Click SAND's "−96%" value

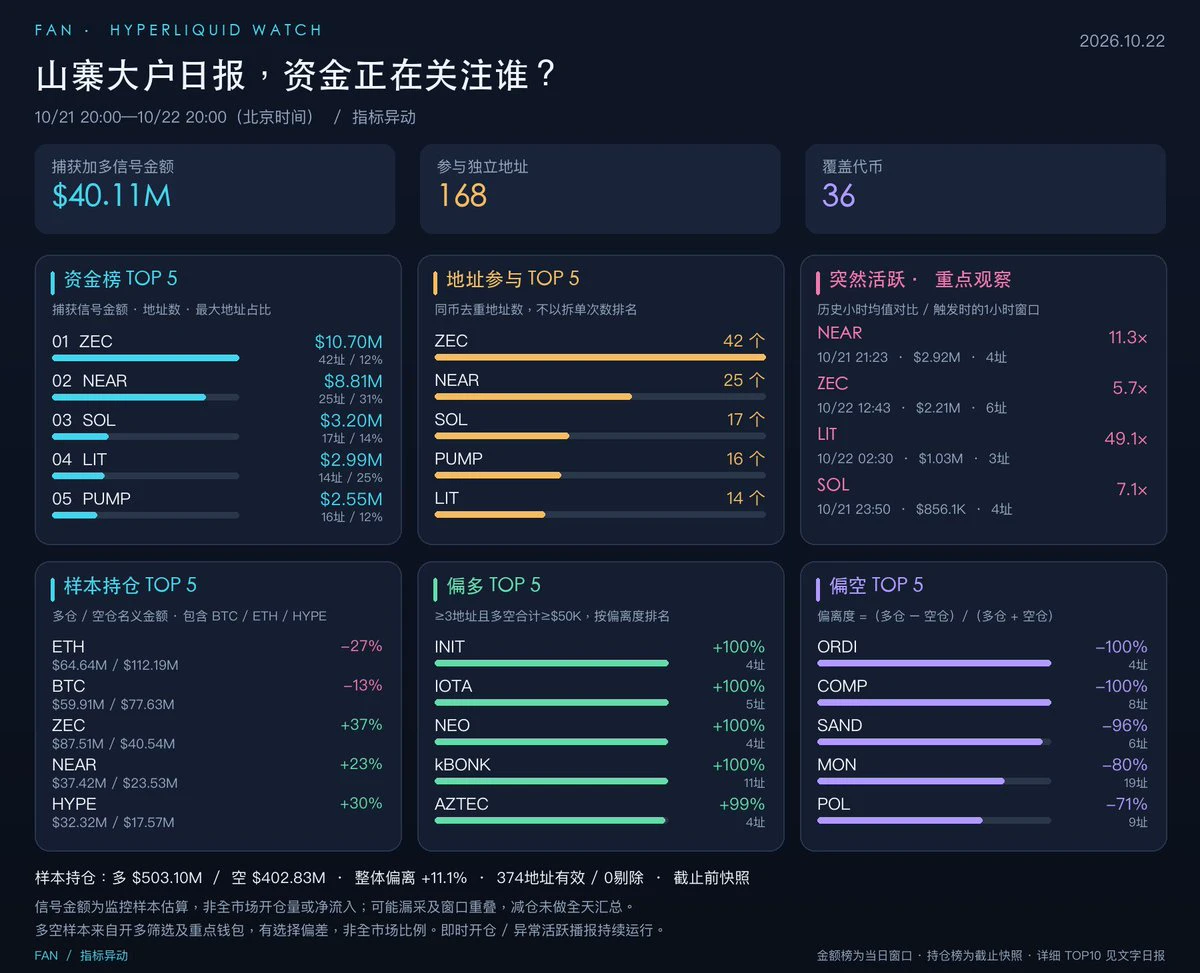[1125, 725]
